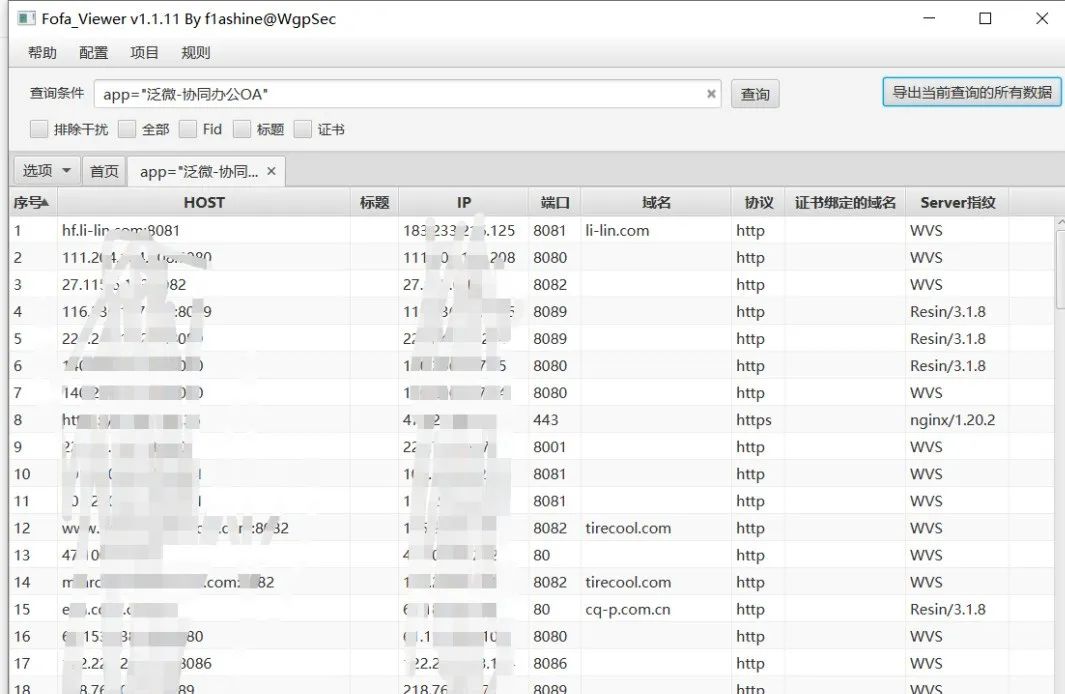The image size is (1065, 694).
Task: Close the app="泛微-协同..." tab
Action: coord(271,171)
